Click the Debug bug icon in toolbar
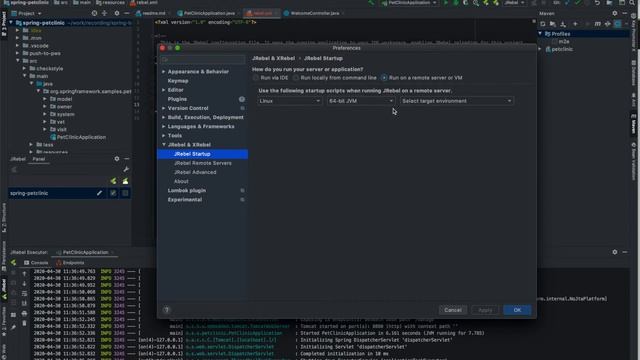This screenshot has width=640, height=360. point(456,3)
